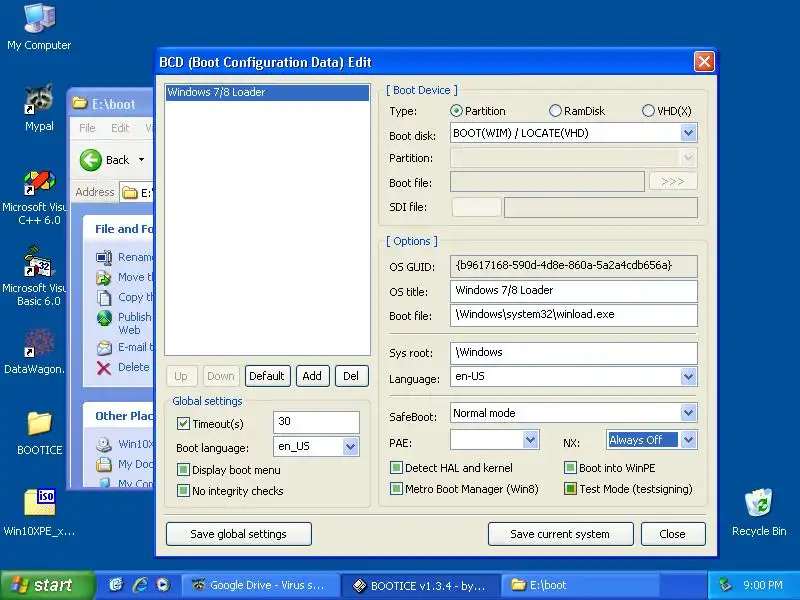Switch to E:\boot taskbar button
The image size is (800, 600).
(x=579, y=585)
